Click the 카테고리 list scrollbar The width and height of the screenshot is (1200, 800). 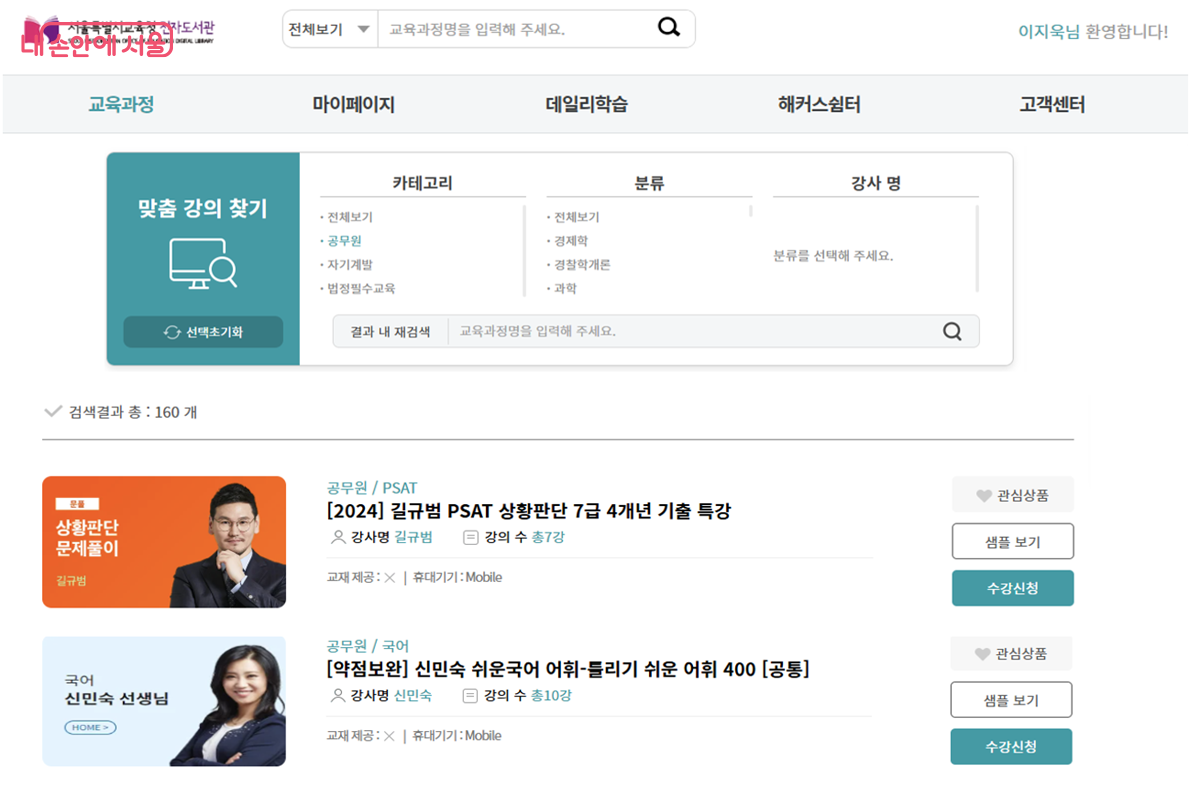(524, 250)
